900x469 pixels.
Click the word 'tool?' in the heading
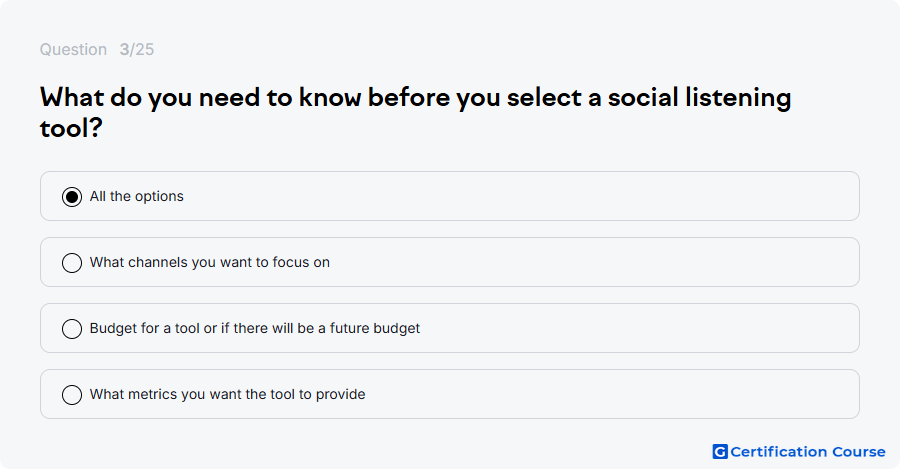(x=71, y=128)
